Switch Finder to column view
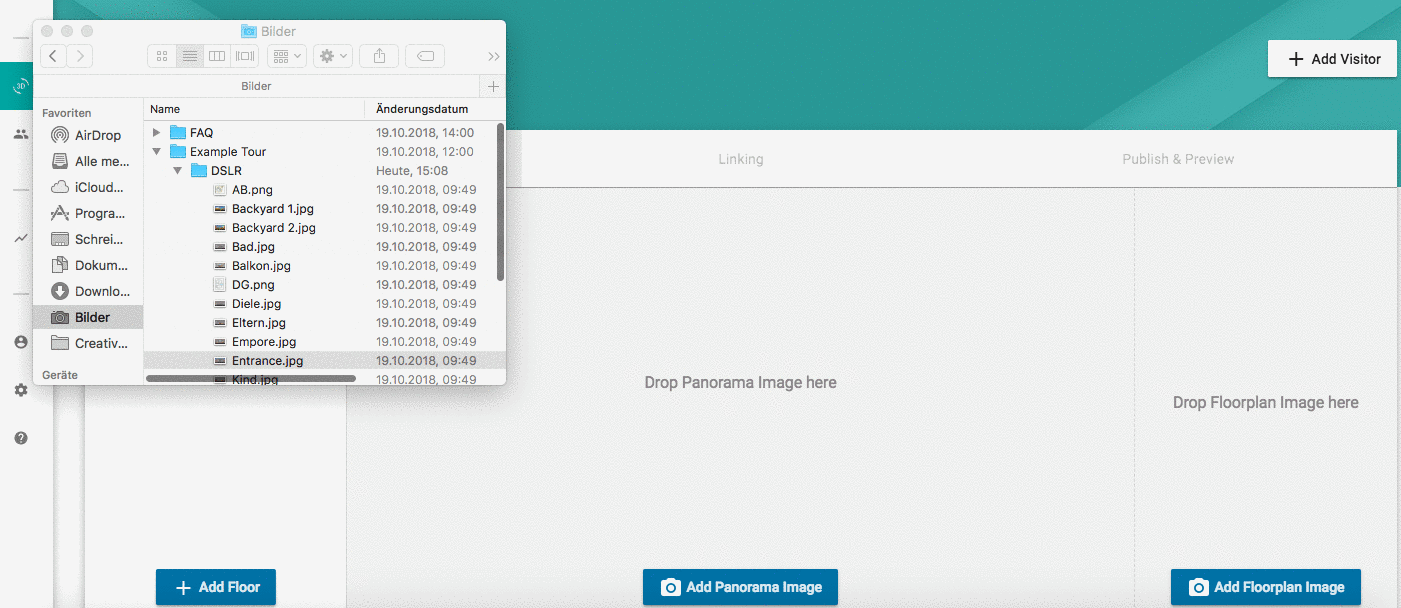The width and height of the screenshot is (1401, 608). pyautogui.click(x=217, y=56)
